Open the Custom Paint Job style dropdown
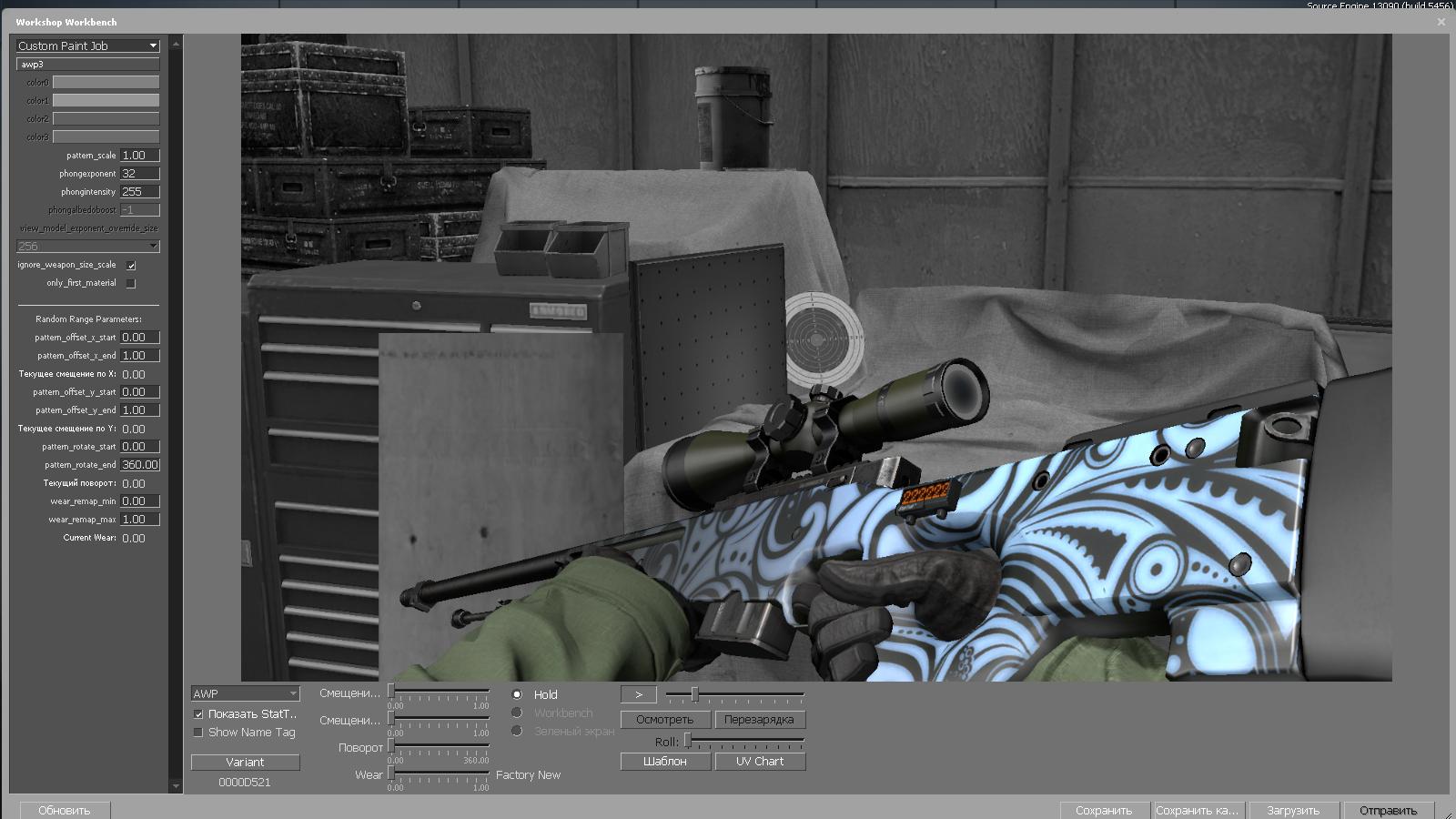1456x819 pixels. [87, 45]
